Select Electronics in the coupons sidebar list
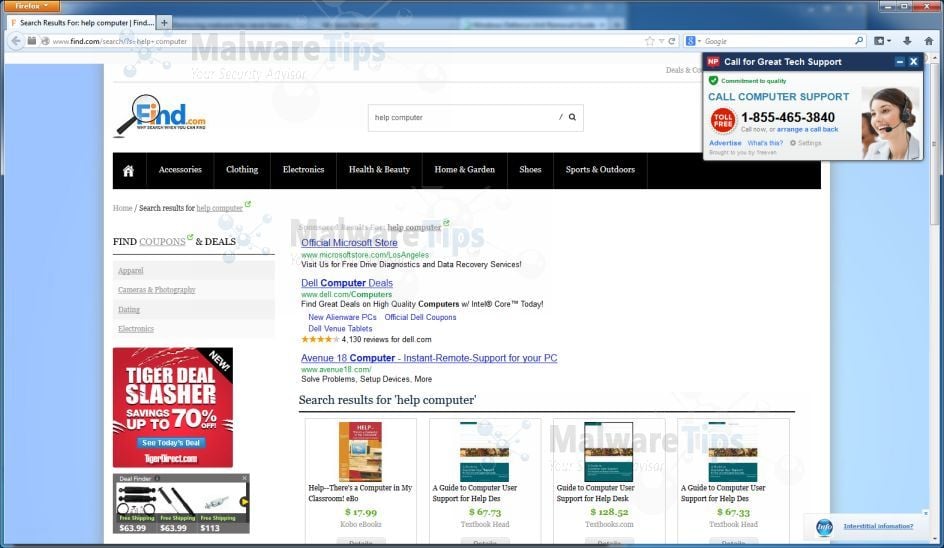944x548 pixels. click(136, 329)
